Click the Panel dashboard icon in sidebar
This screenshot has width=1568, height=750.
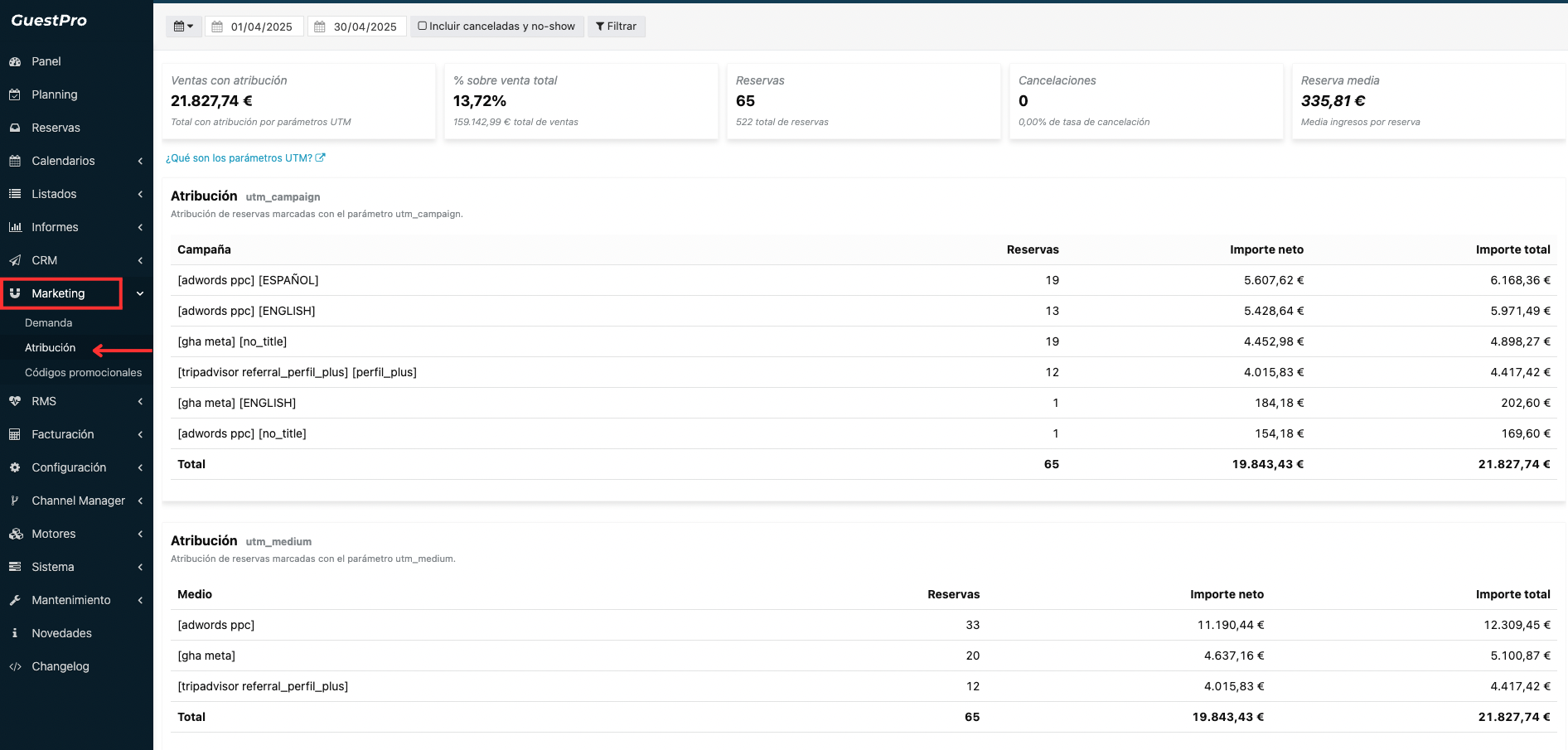[15, 61]
